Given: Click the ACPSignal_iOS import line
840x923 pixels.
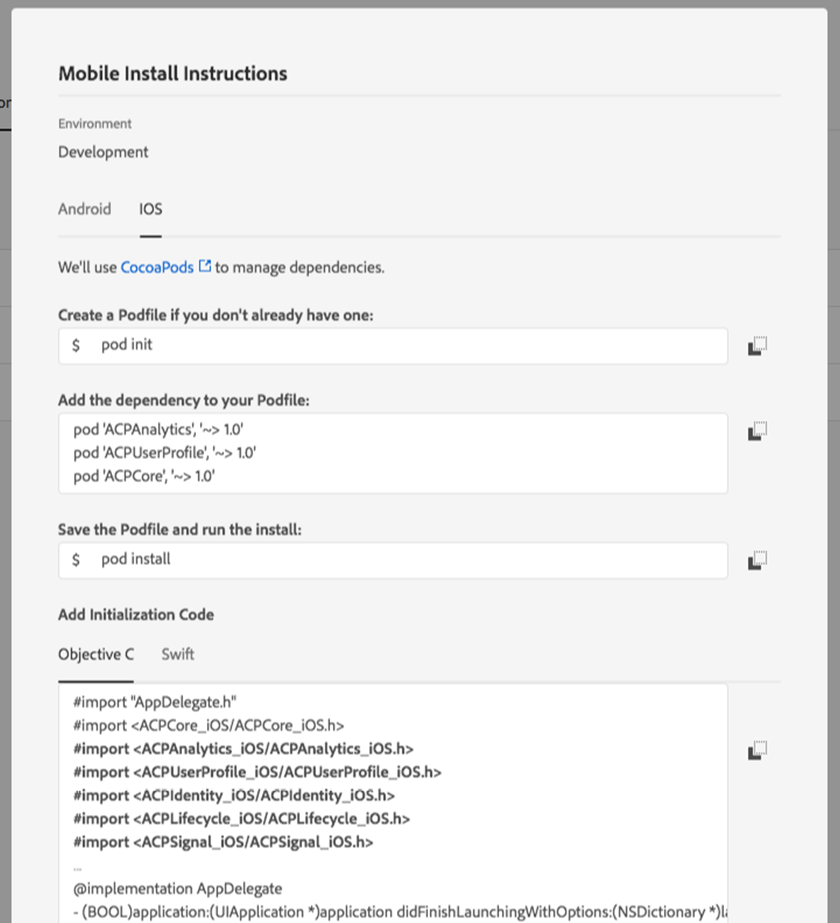Looking at the screenshot, I should [x=223, y=842].
